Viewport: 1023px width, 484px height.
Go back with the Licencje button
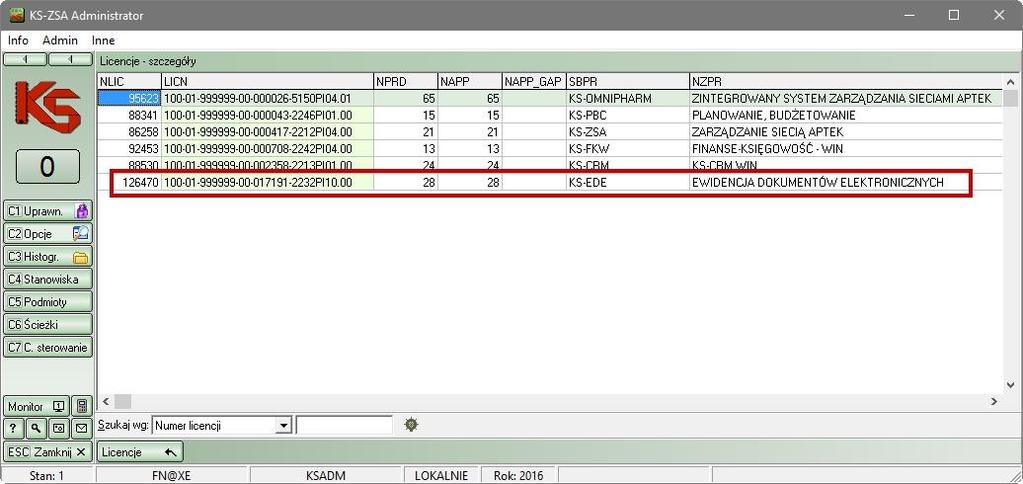point(140,451)
